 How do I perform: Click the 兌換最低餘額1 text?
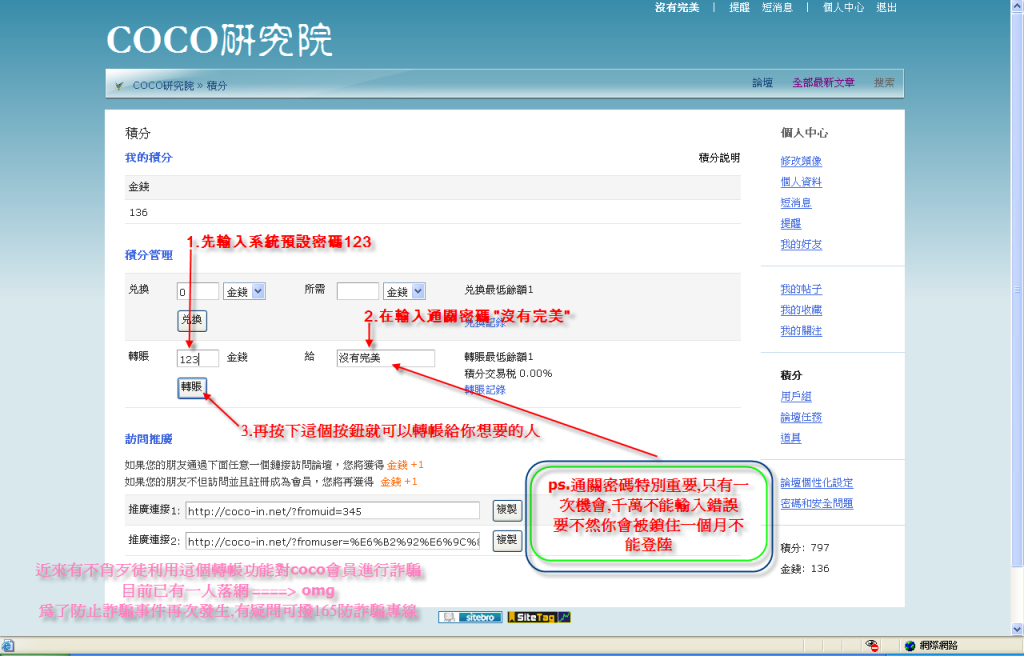(499, 289)
